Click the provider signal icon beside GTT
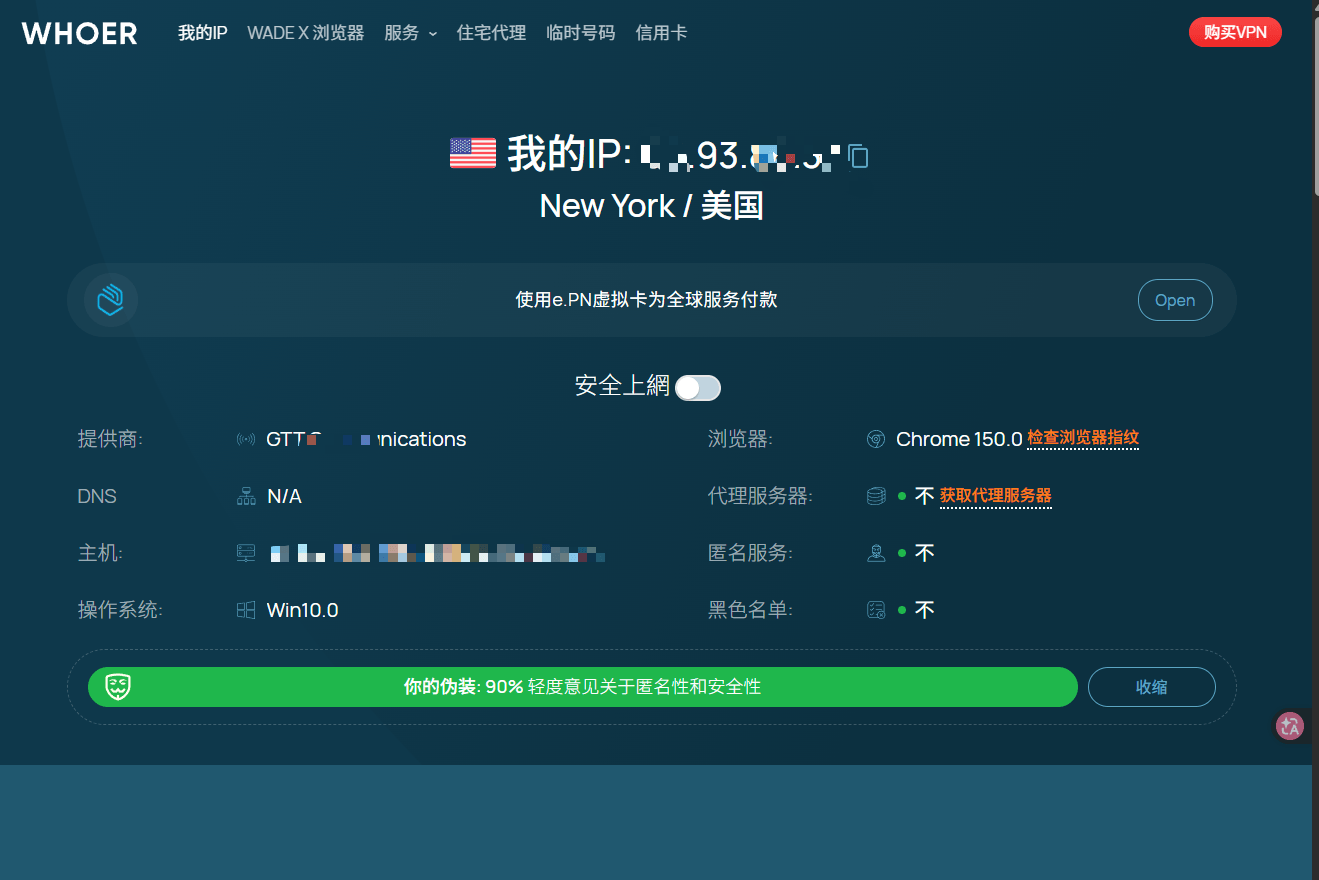The width and height of the screenshot is (1319, 880). (x=245, y=440)
